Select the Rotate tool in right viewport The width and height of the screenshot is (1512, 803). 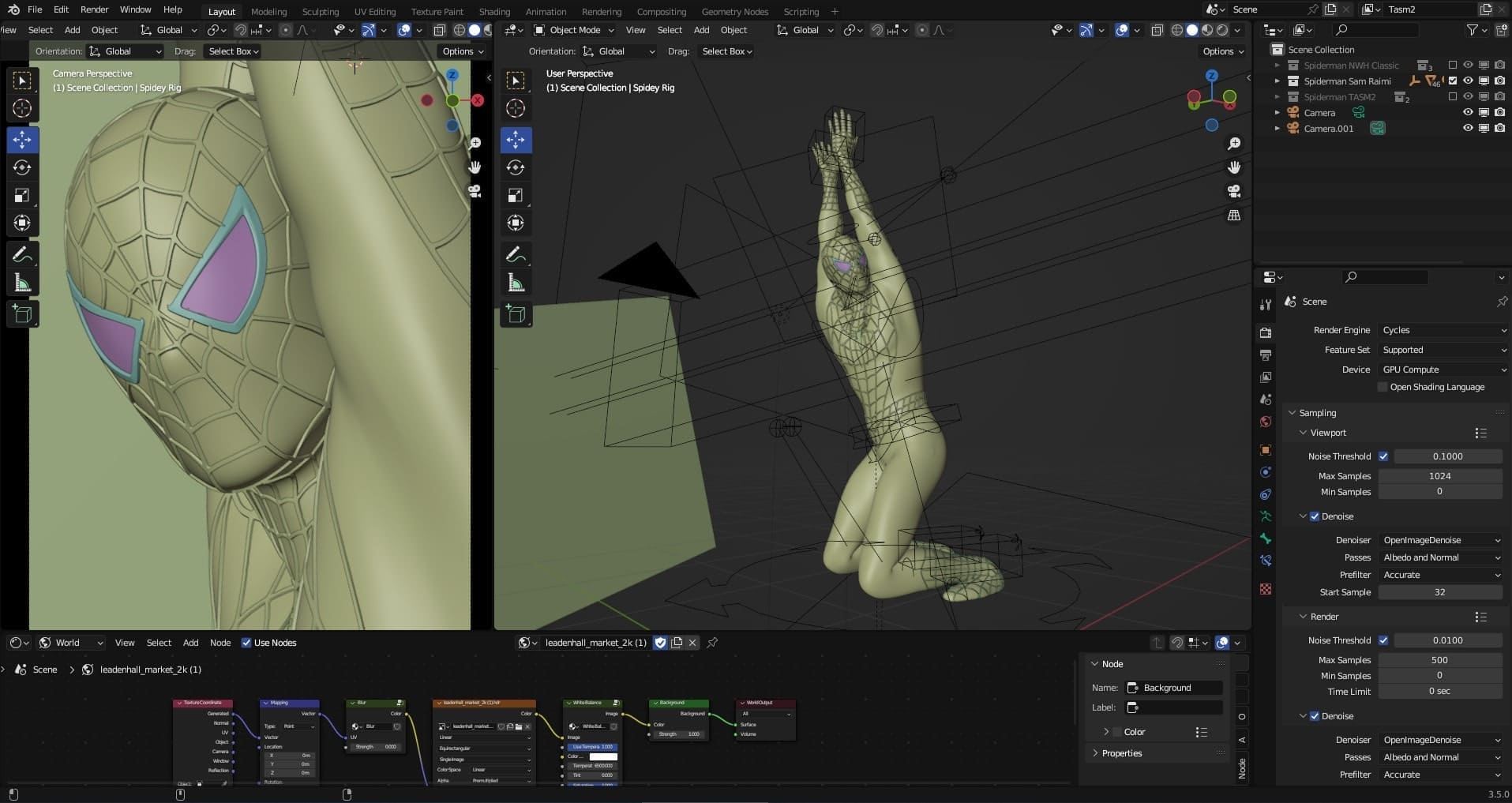pos(516,167)
